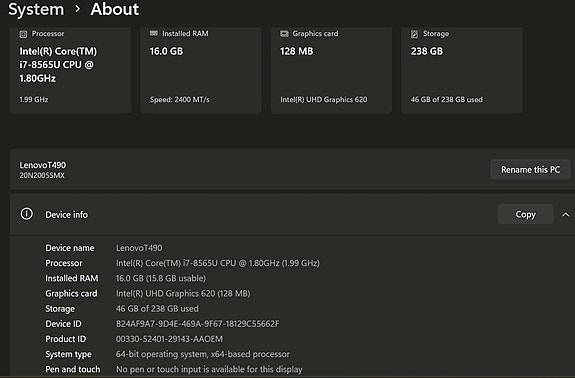
Task: Click the 'Storage' row label in Device info
Action: pos(60,309)
